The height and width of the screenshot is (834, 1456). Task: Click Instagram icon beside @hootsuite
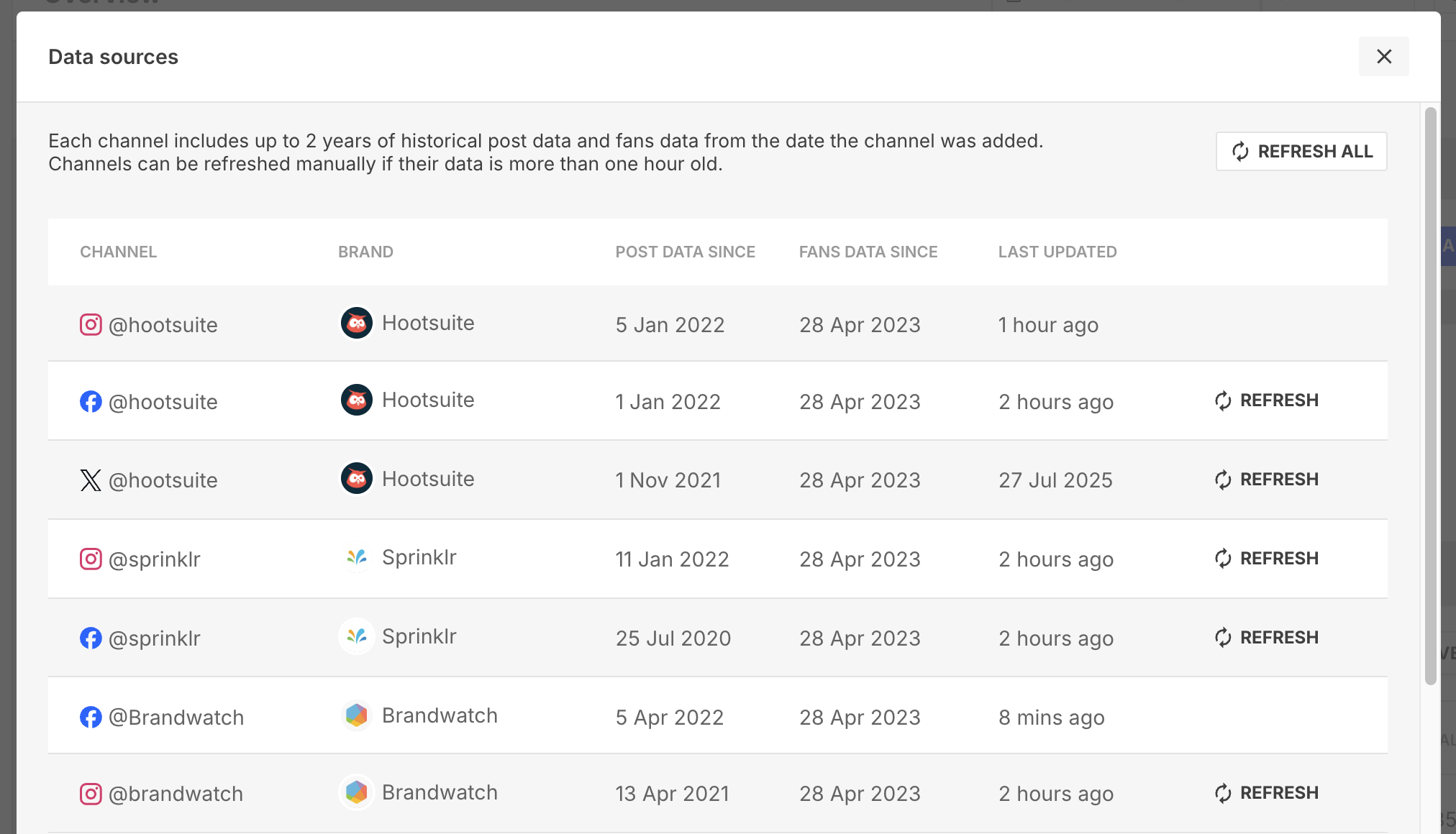tap(91, 325)
